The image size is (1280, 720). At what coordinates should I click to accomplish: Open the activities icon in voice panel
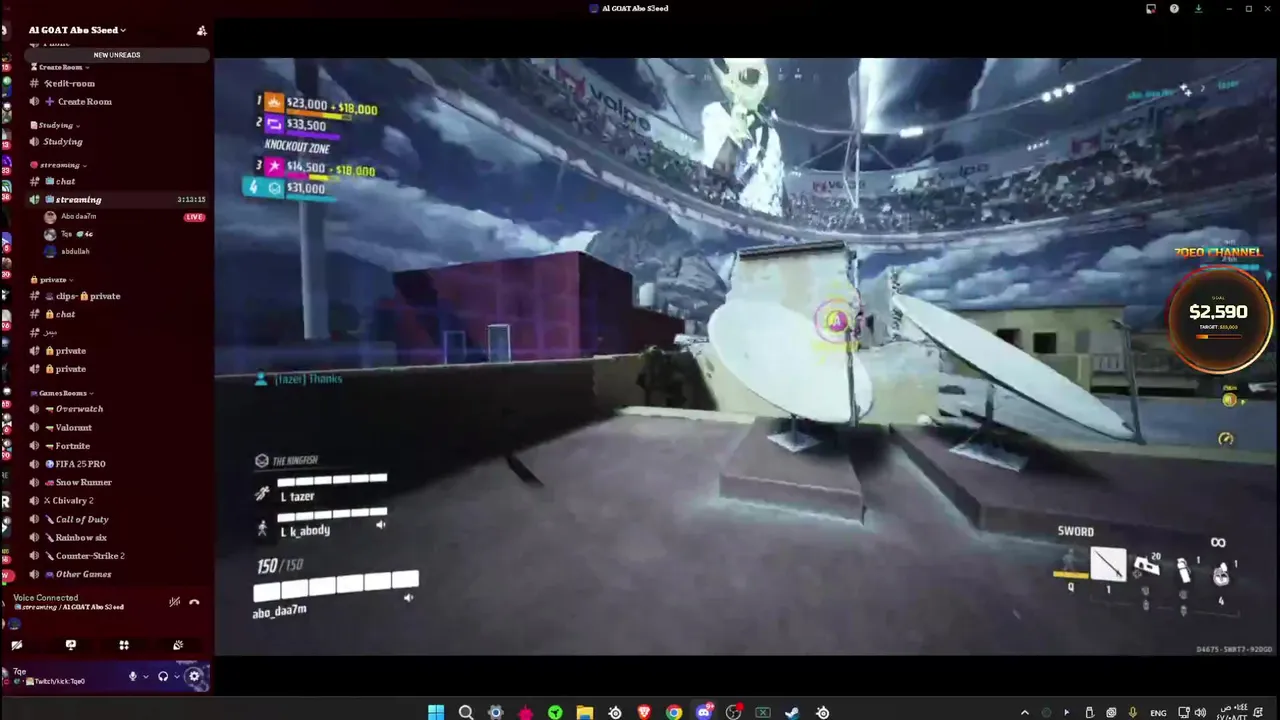pos(124,645)
